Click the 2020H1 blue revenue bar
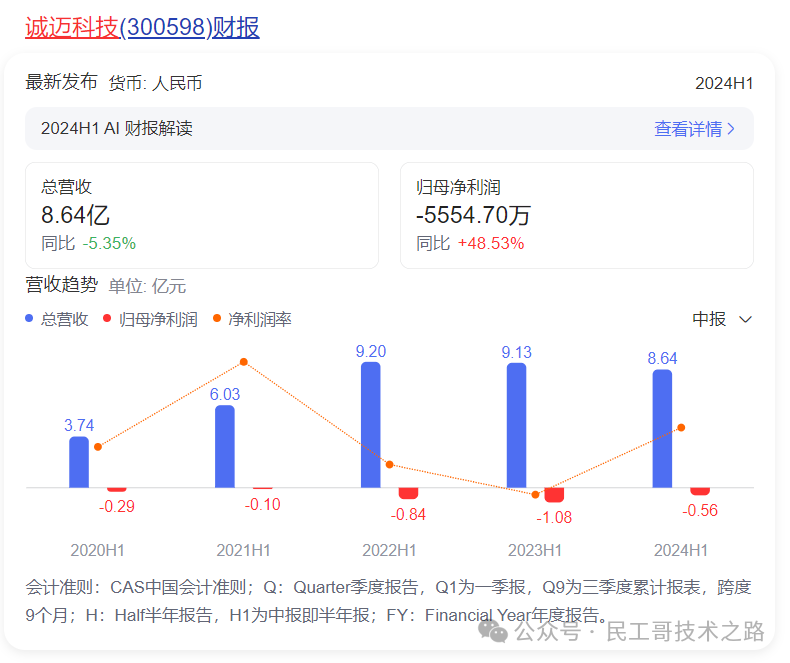This screenshot has width=790, height=663. (79, 462)
